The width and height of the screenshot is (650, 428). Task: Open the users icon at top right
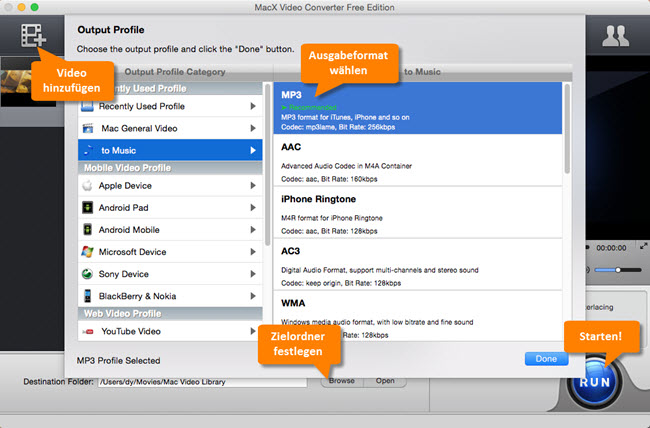[616, 36]
